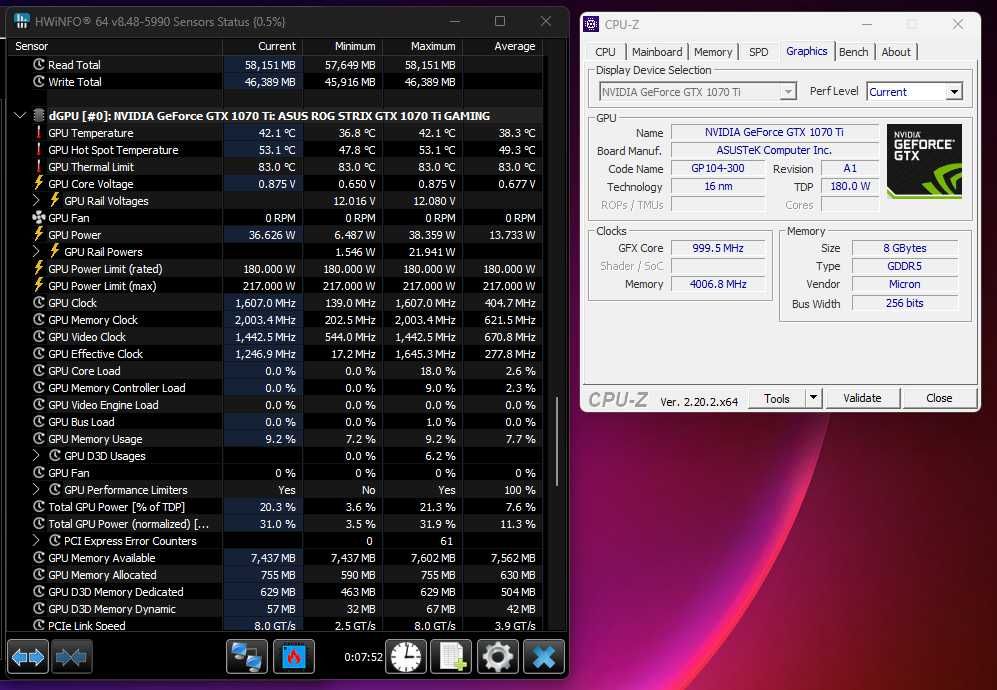The width and height of the screenshot is (997, 690).
Task: Click the icon of Total GPU Power [% of TDP]
Action: [x=39, y=507]
